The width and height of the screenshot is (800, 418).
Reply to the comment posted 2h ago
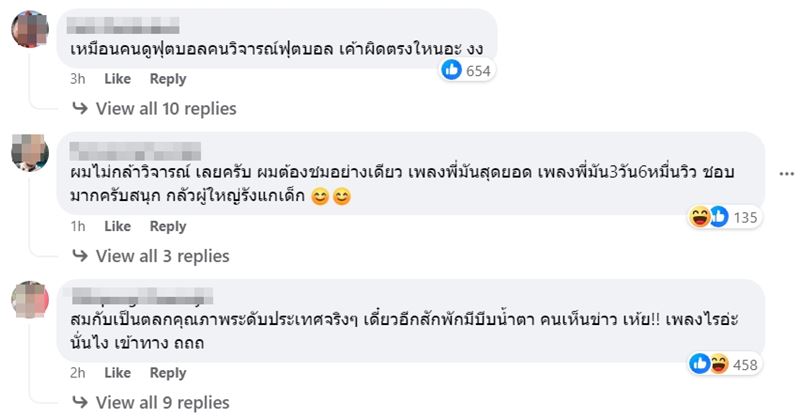(168, 373)
